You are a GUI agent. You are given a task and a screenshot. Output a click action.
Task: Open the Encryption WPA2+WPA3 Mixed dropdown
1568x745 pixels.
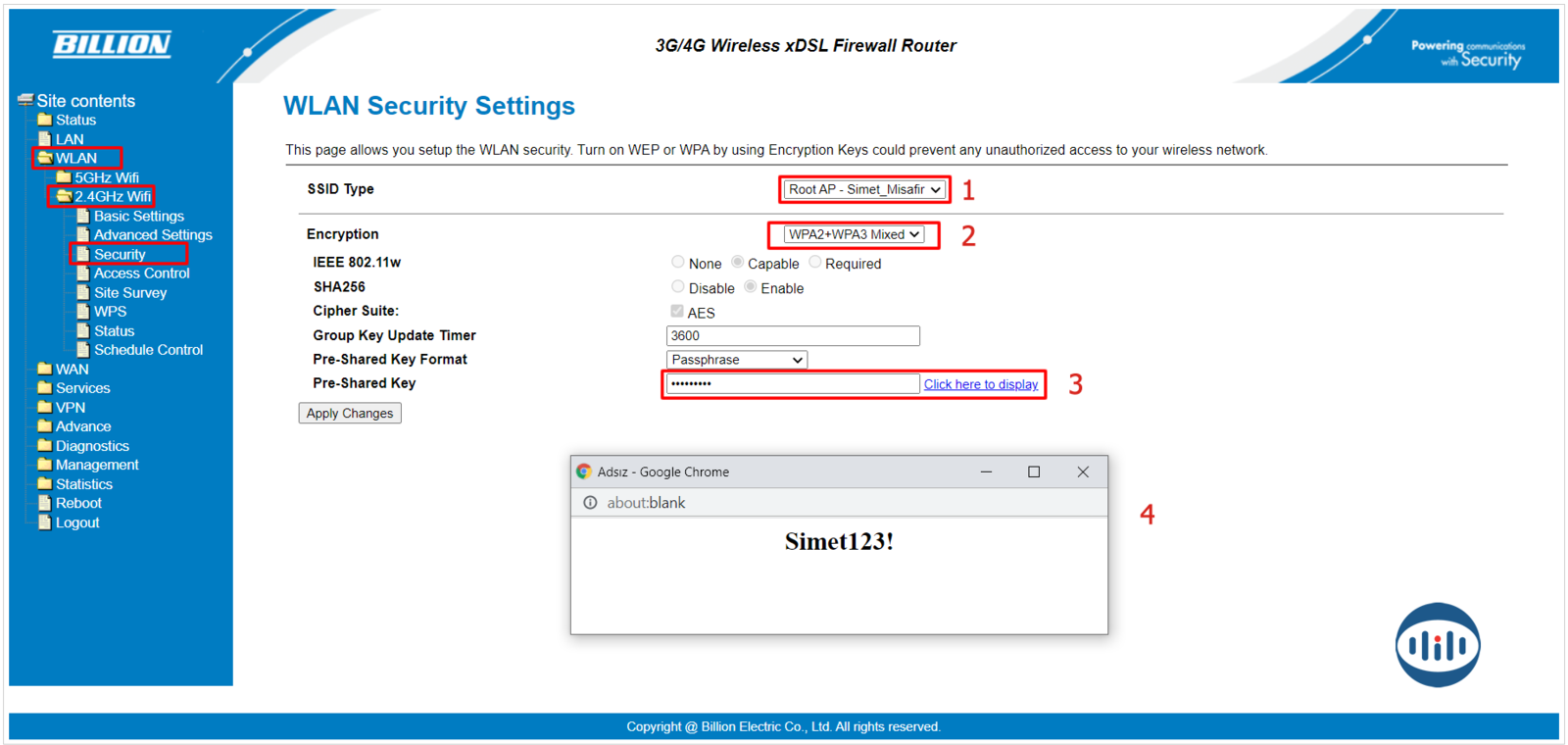[854, 234]
